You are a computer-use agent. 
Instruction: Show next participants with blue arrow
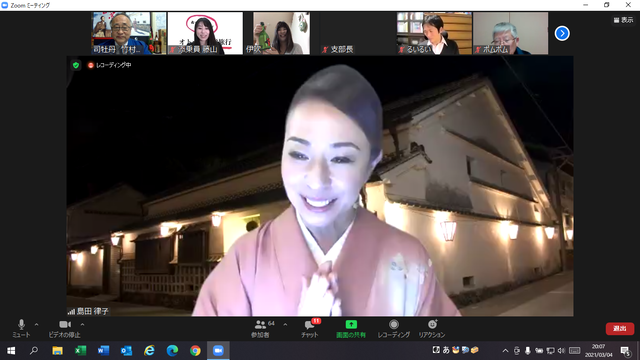click(x=562, y=33)
